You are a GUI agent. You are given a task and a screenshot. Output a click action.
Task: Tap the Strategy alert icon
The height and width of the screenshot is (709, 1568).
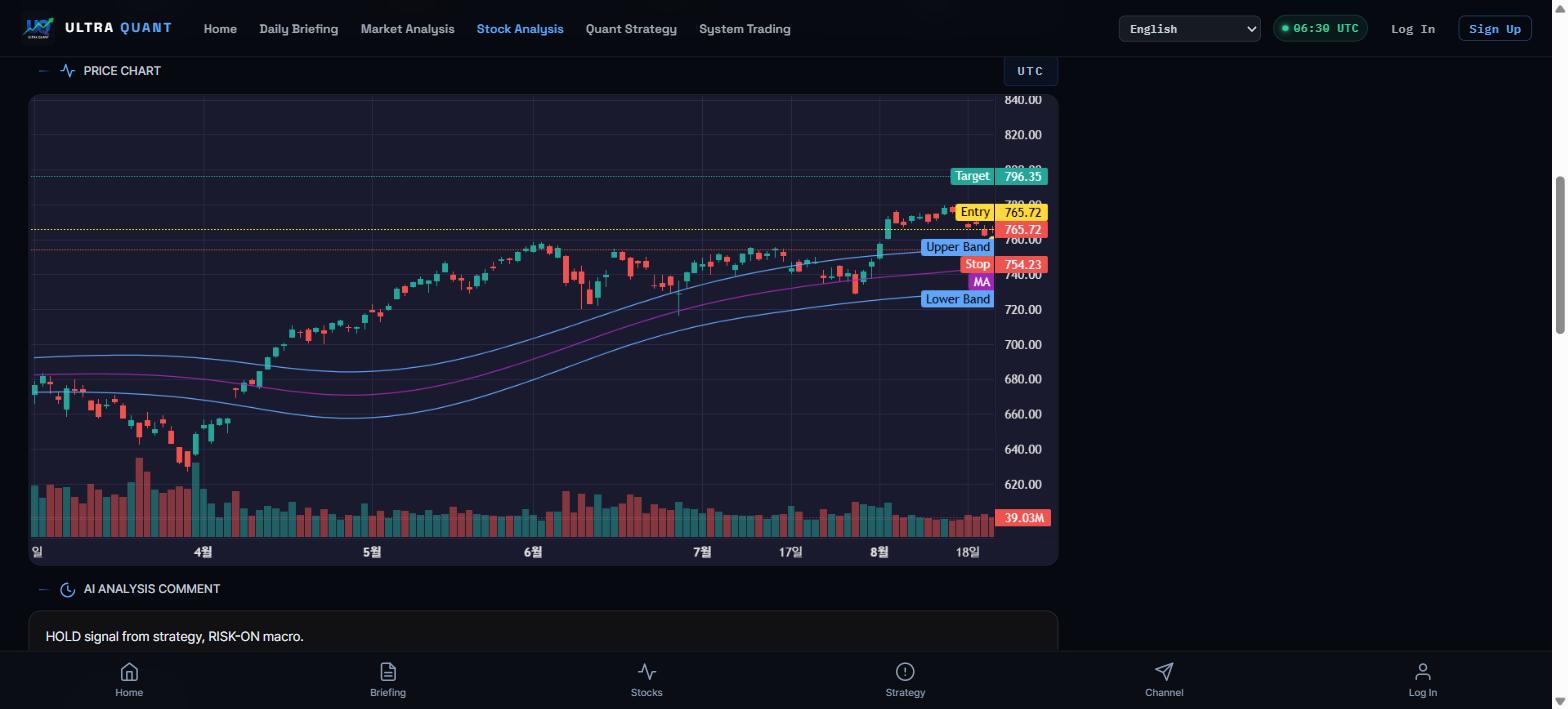[x=905, y=671]
